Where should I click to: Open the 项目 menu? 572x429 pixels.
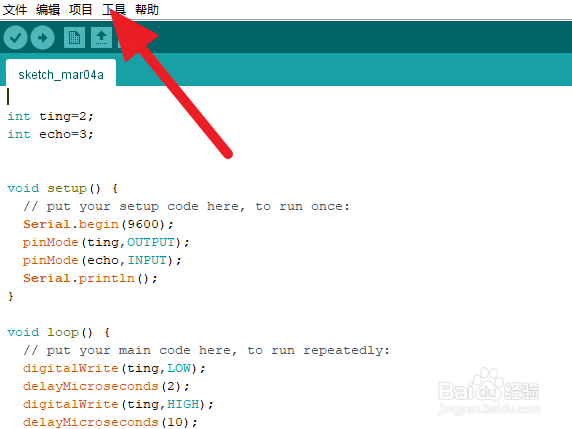[x=81, y=9]
